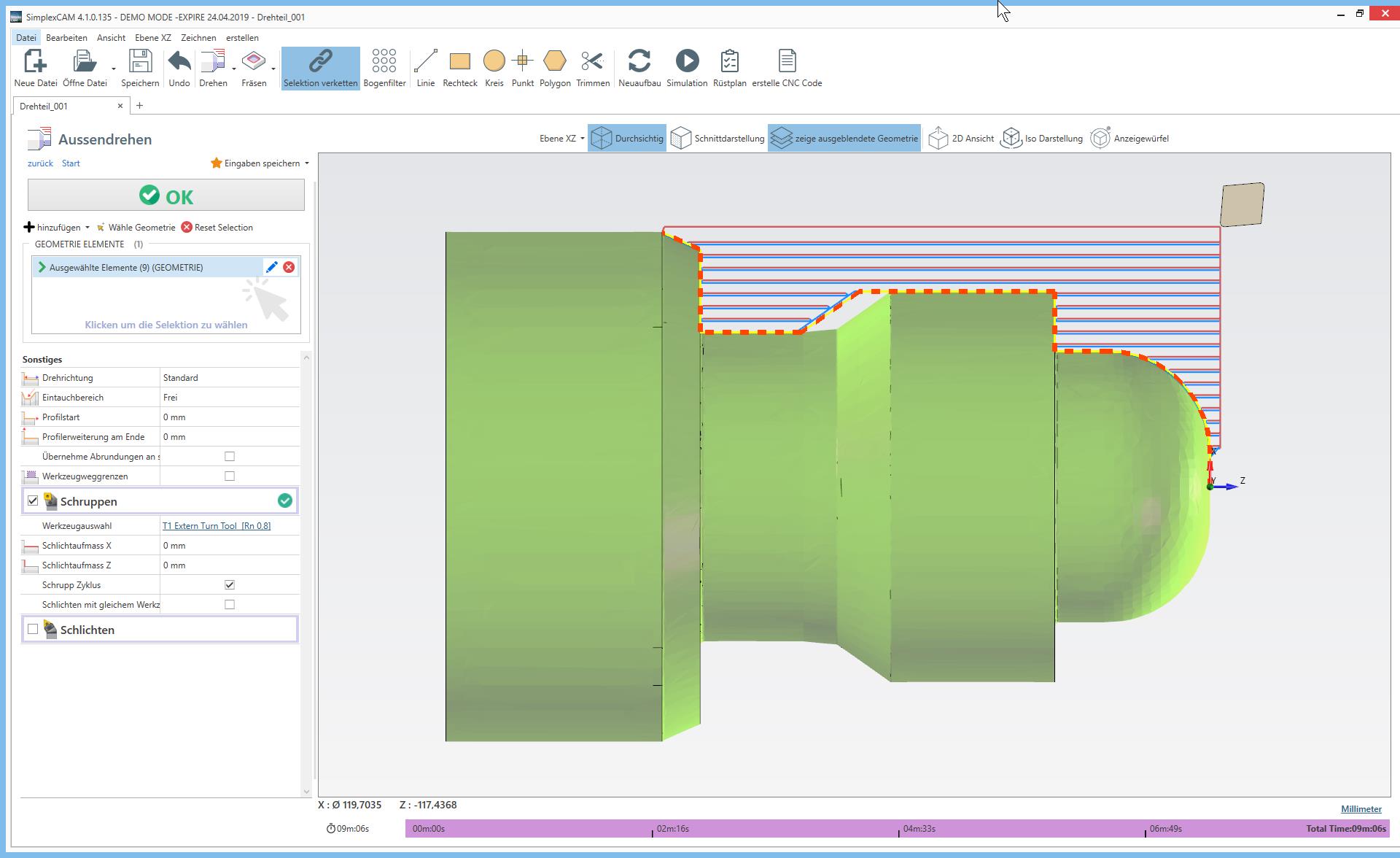Click the Neuaufbau refresh icon

(x=639, y=61)
